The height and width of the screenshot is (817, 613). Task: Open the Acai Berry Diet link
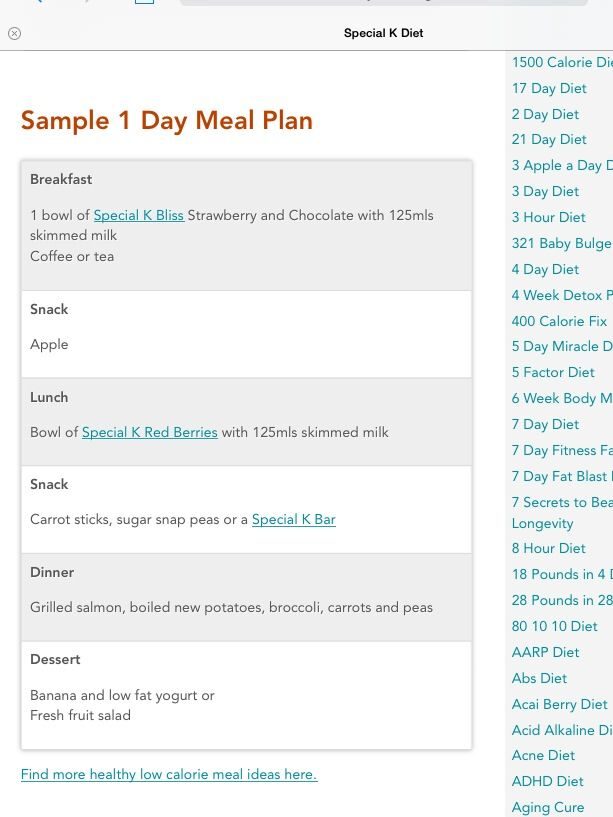tap(559, 704)
